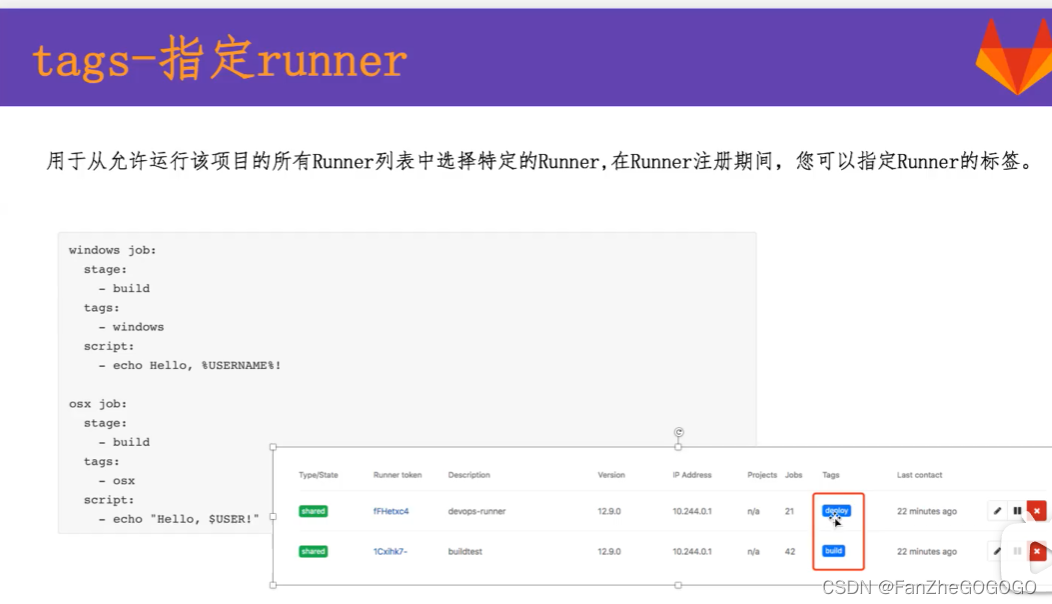Click the Last contact column header

coord(919,475)
